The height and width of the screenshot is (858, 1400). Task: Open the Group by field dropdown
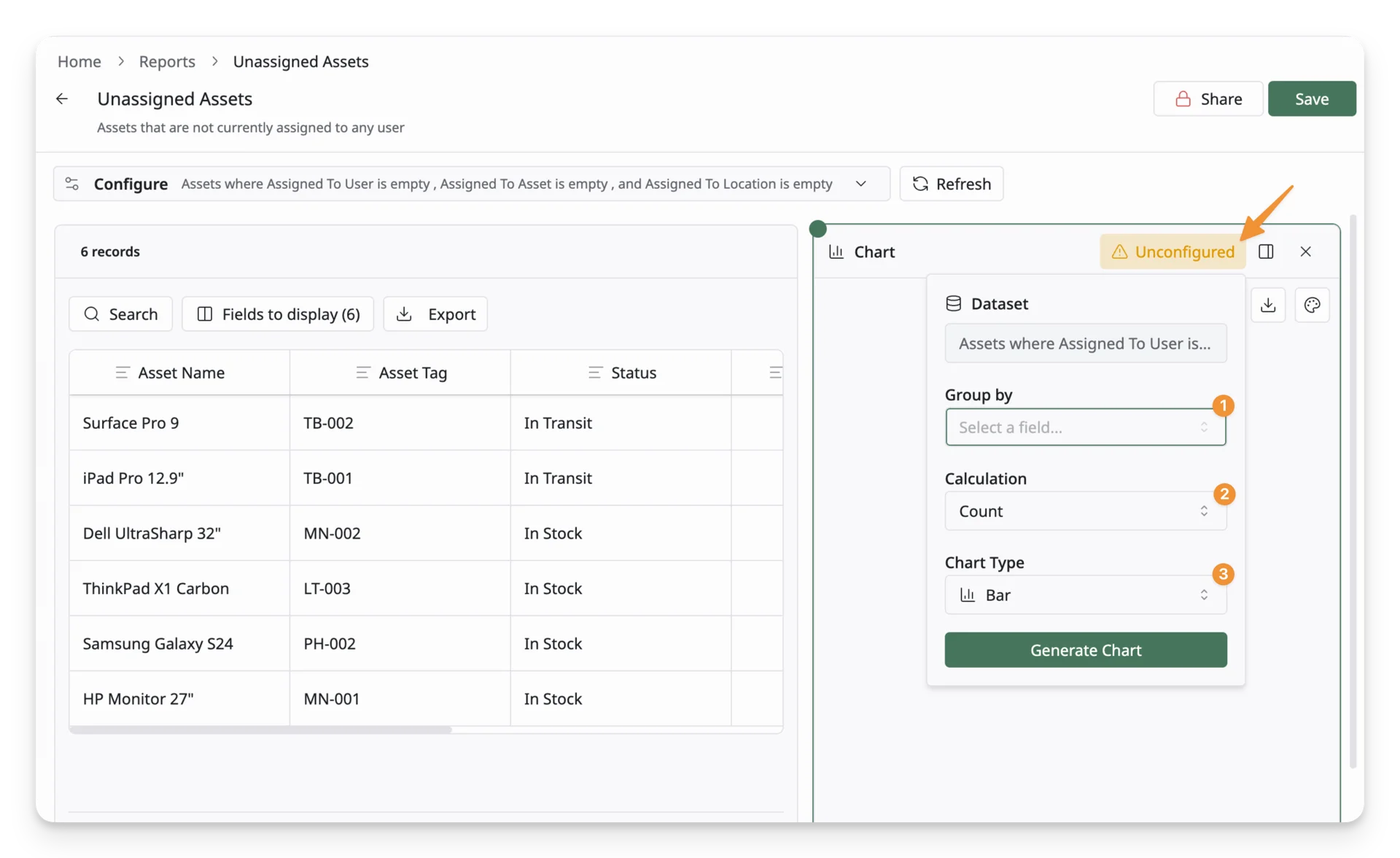coord(1085,427)
